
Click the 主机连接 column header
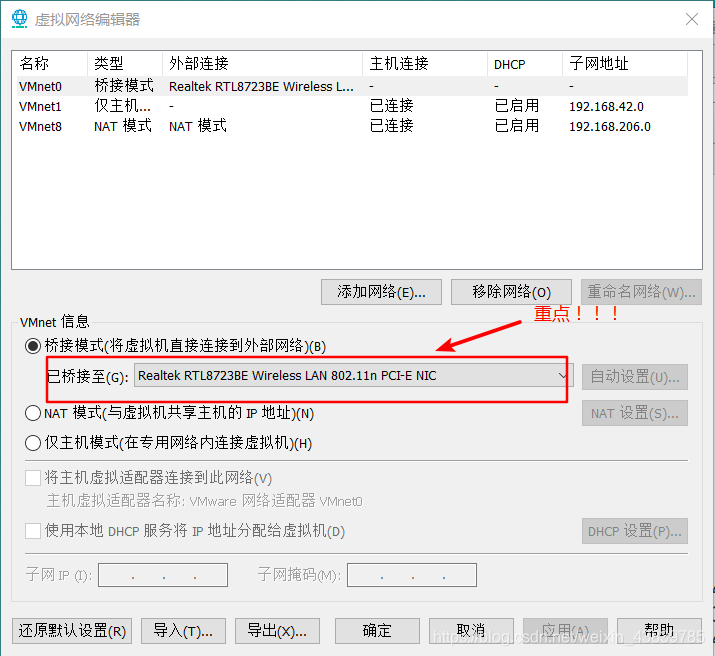click(425, 64)
